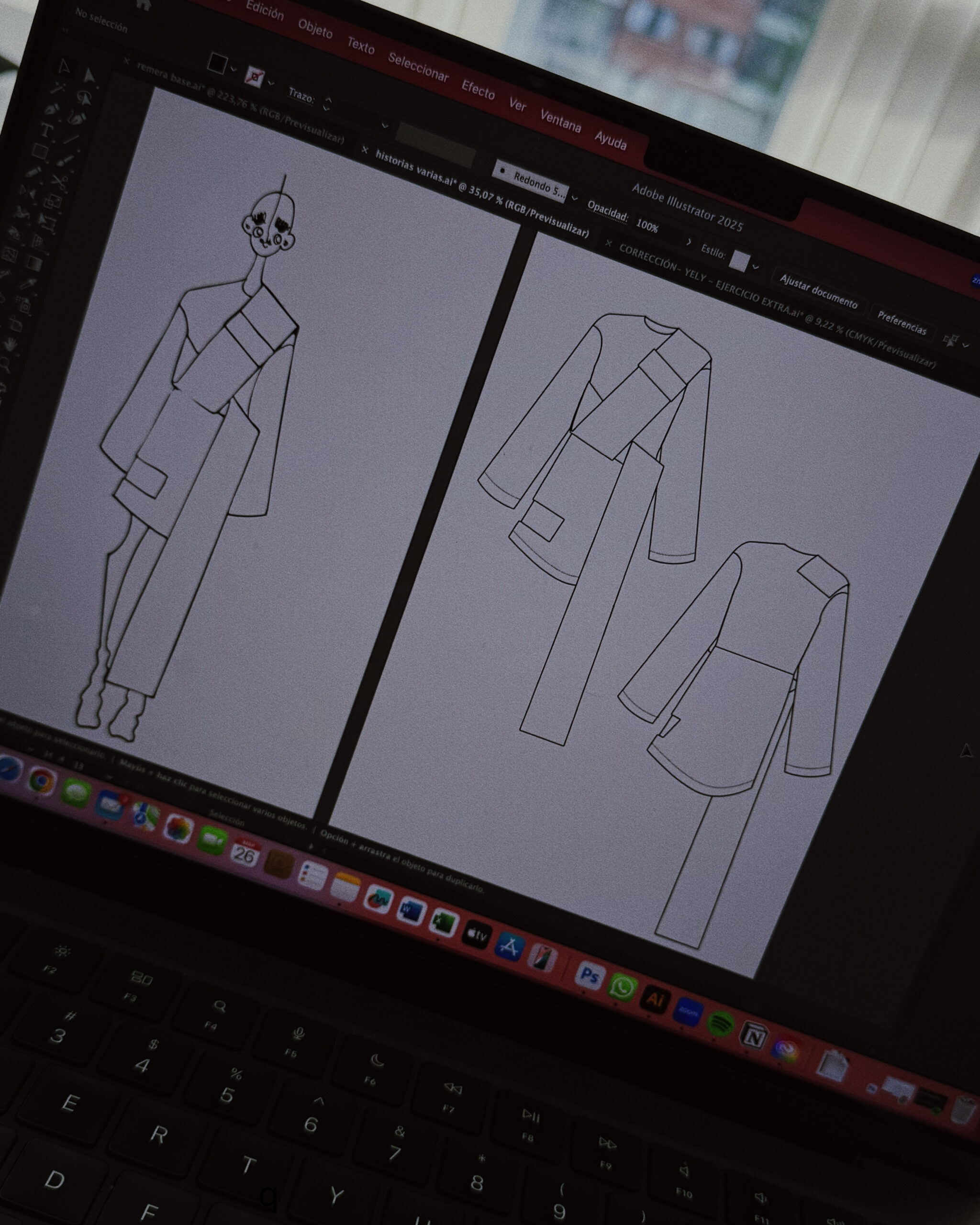This screenshot has width=980, height=1225.
Task: Click the Ajustar documento button
Action: (818, 291)
